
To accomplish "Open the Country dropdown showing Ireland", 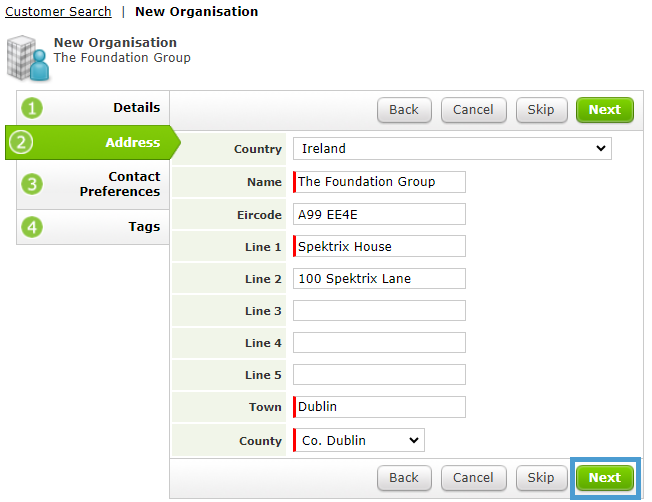I will (x=452, y=148).
